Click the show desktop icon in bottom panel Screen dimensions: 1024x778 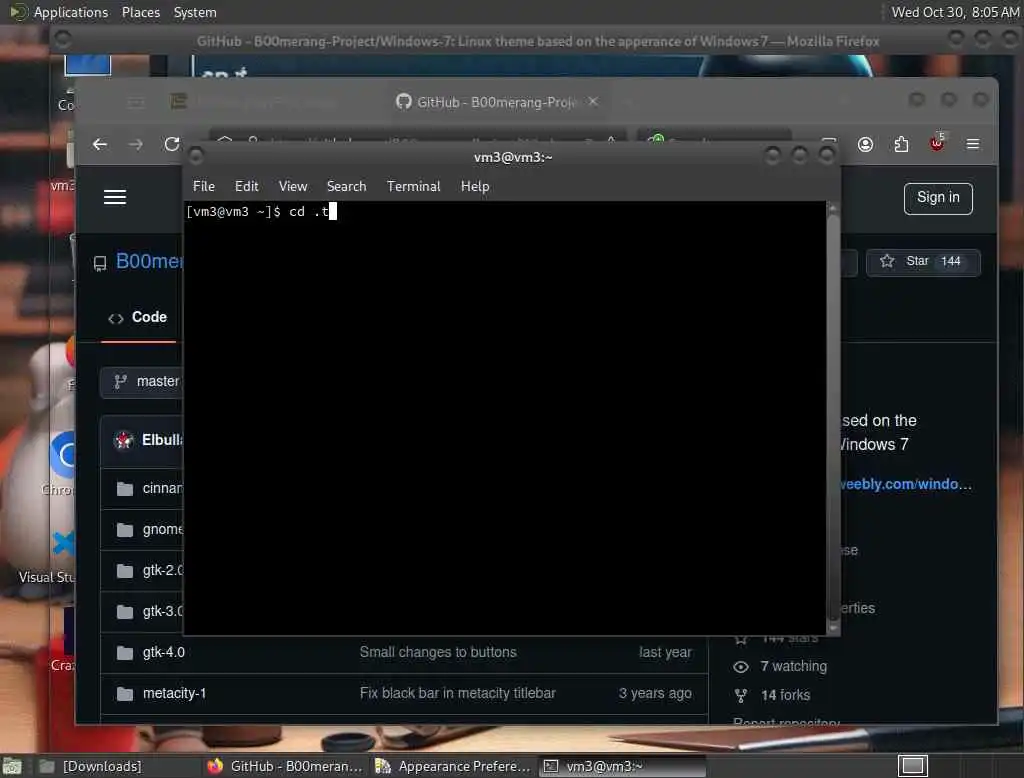[12, 766]
